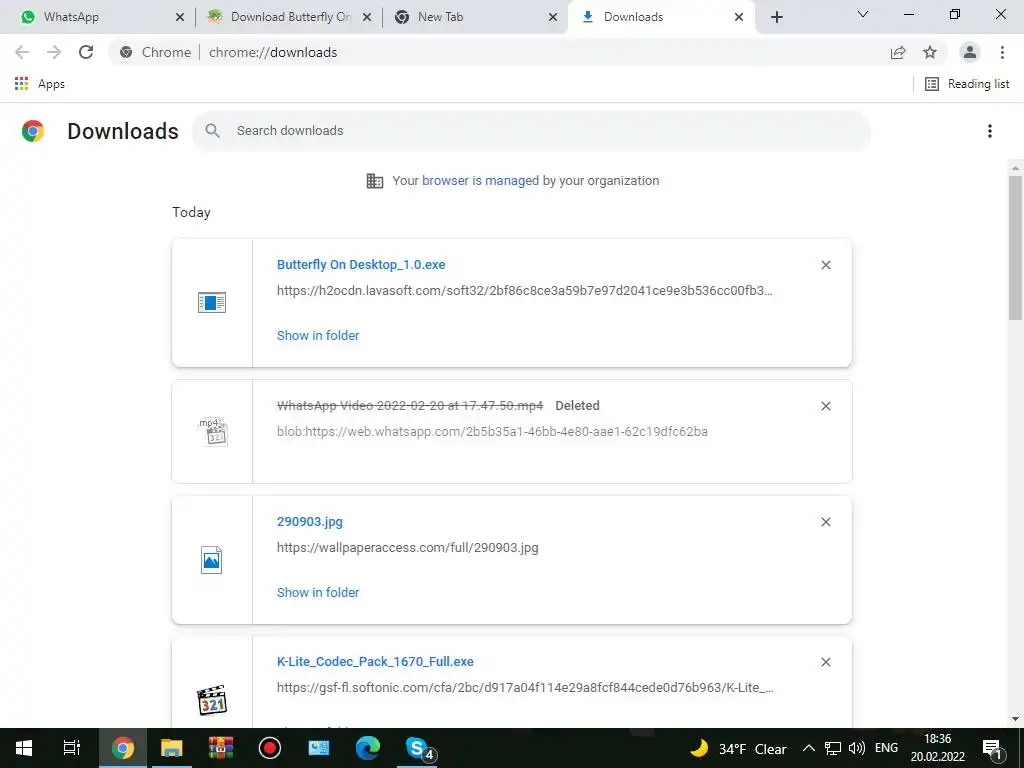This screenshot has height=768, width=1024.
Task: Open the Action Center notifications
Action: tap(992, 749)
